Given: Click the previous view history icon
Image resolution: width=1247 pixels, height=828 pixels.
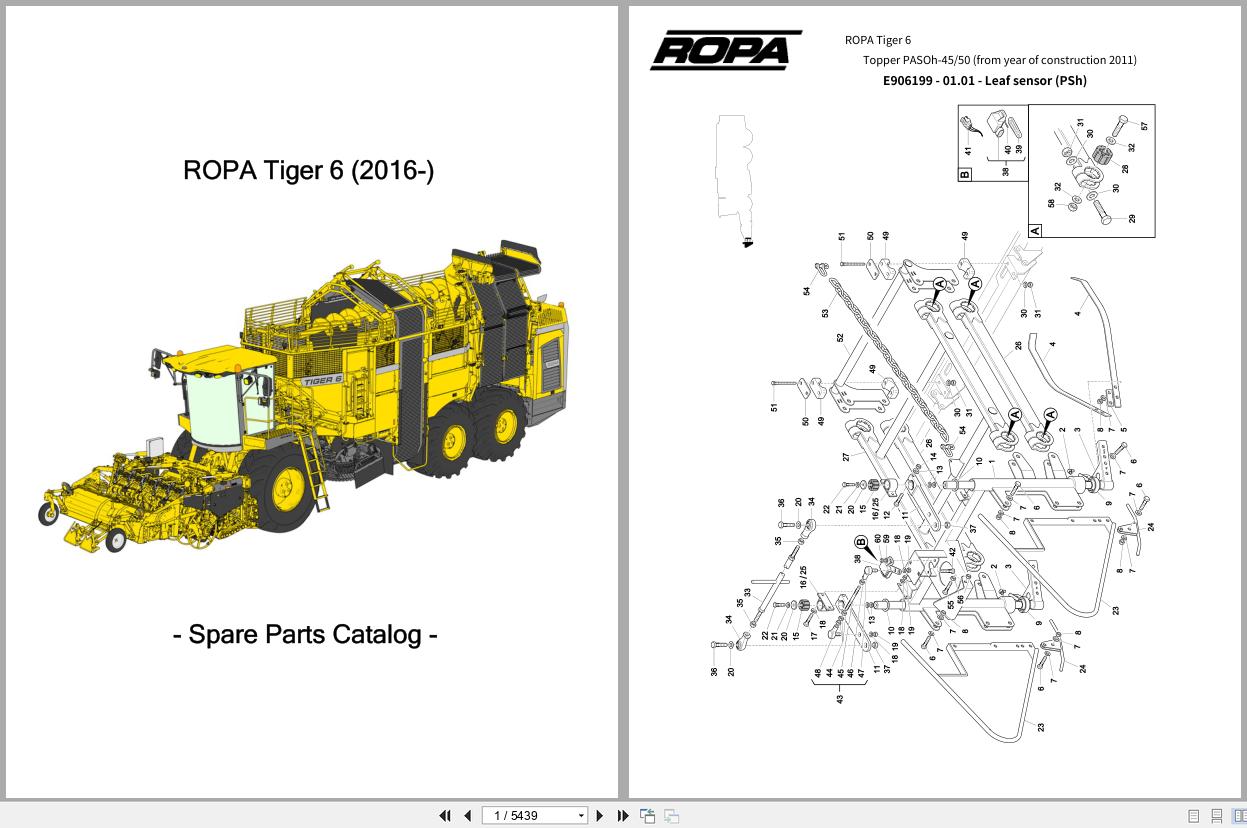Looking at the screenshot, I should point(648,816).
